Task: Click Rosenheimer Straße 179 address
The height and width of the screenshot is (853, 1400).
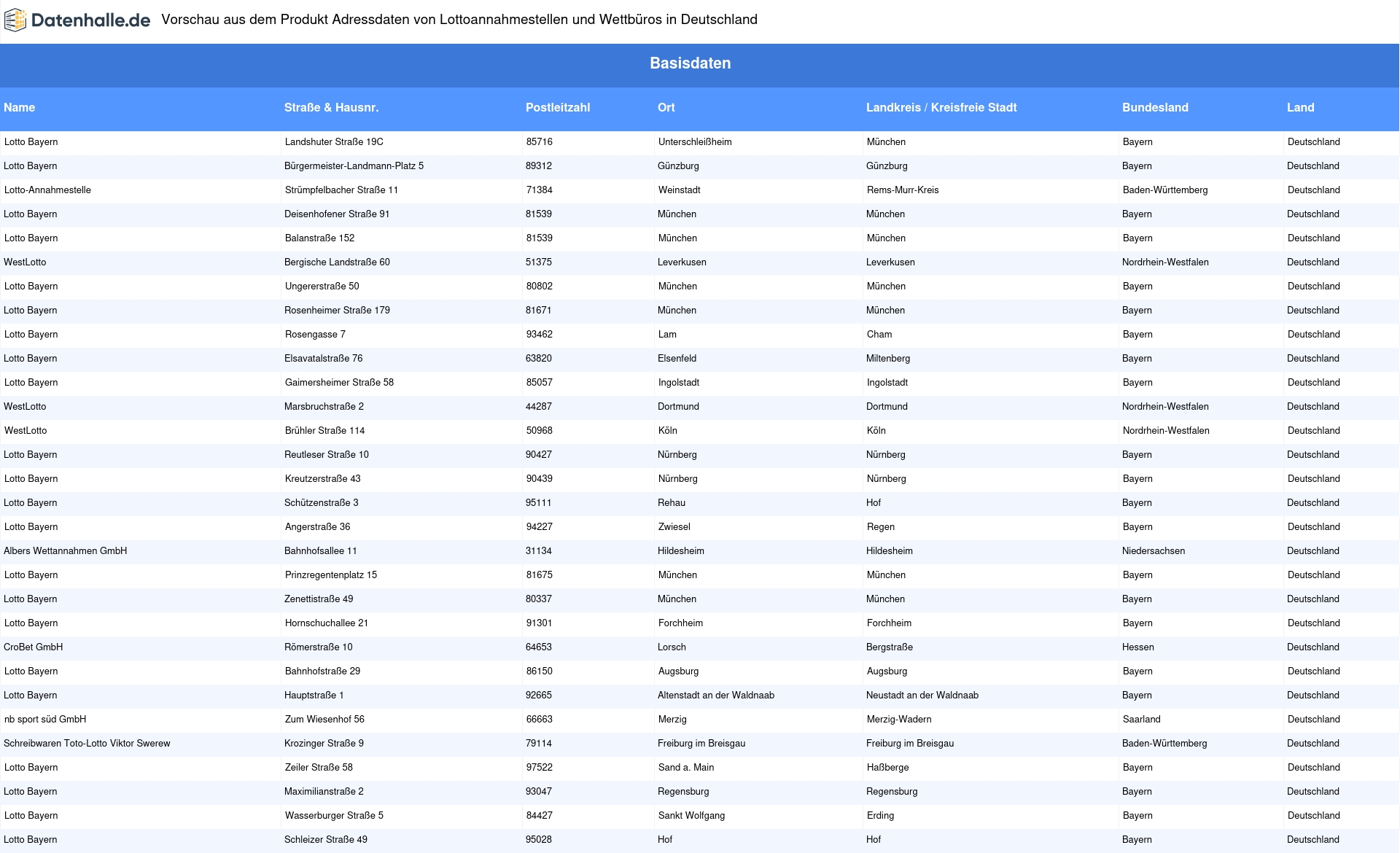Action: click(x=337, y=311)
